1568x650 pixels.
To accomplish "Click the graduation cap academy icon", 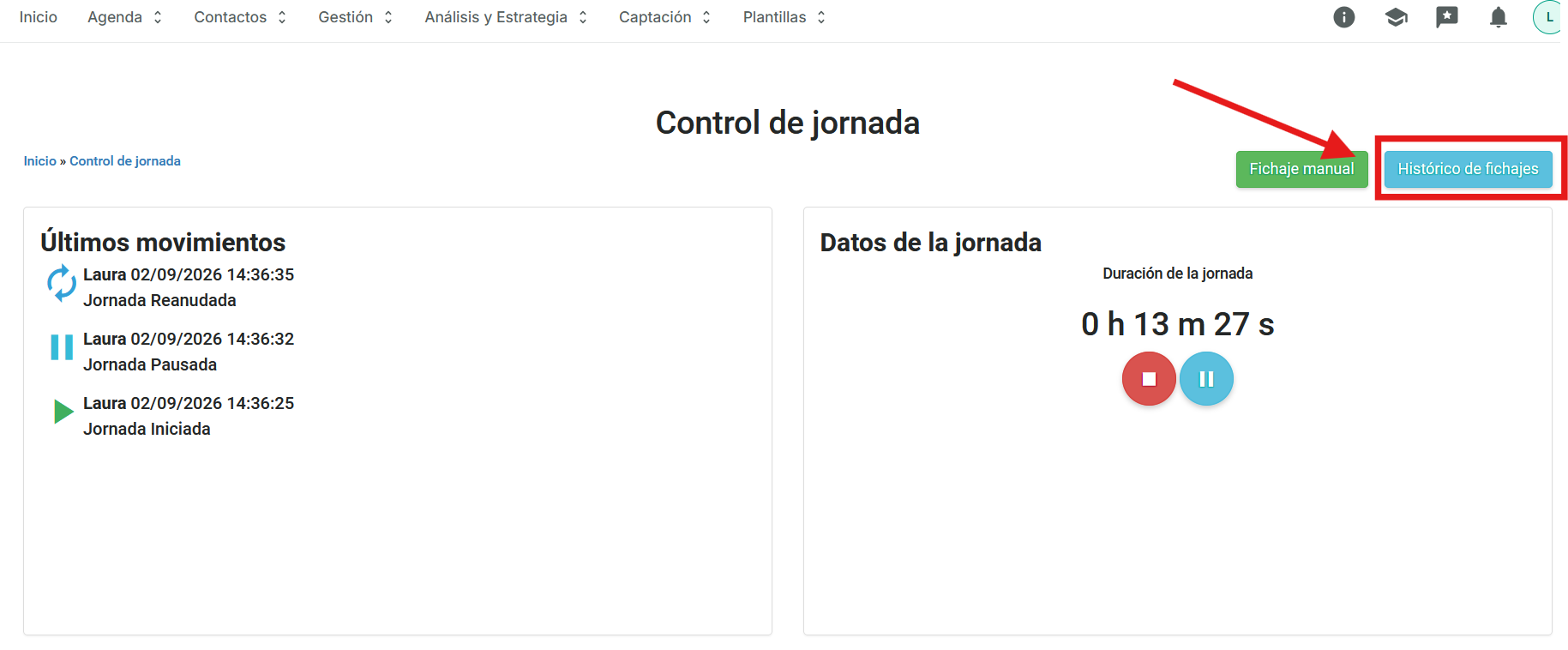I will pos(1396,17).
